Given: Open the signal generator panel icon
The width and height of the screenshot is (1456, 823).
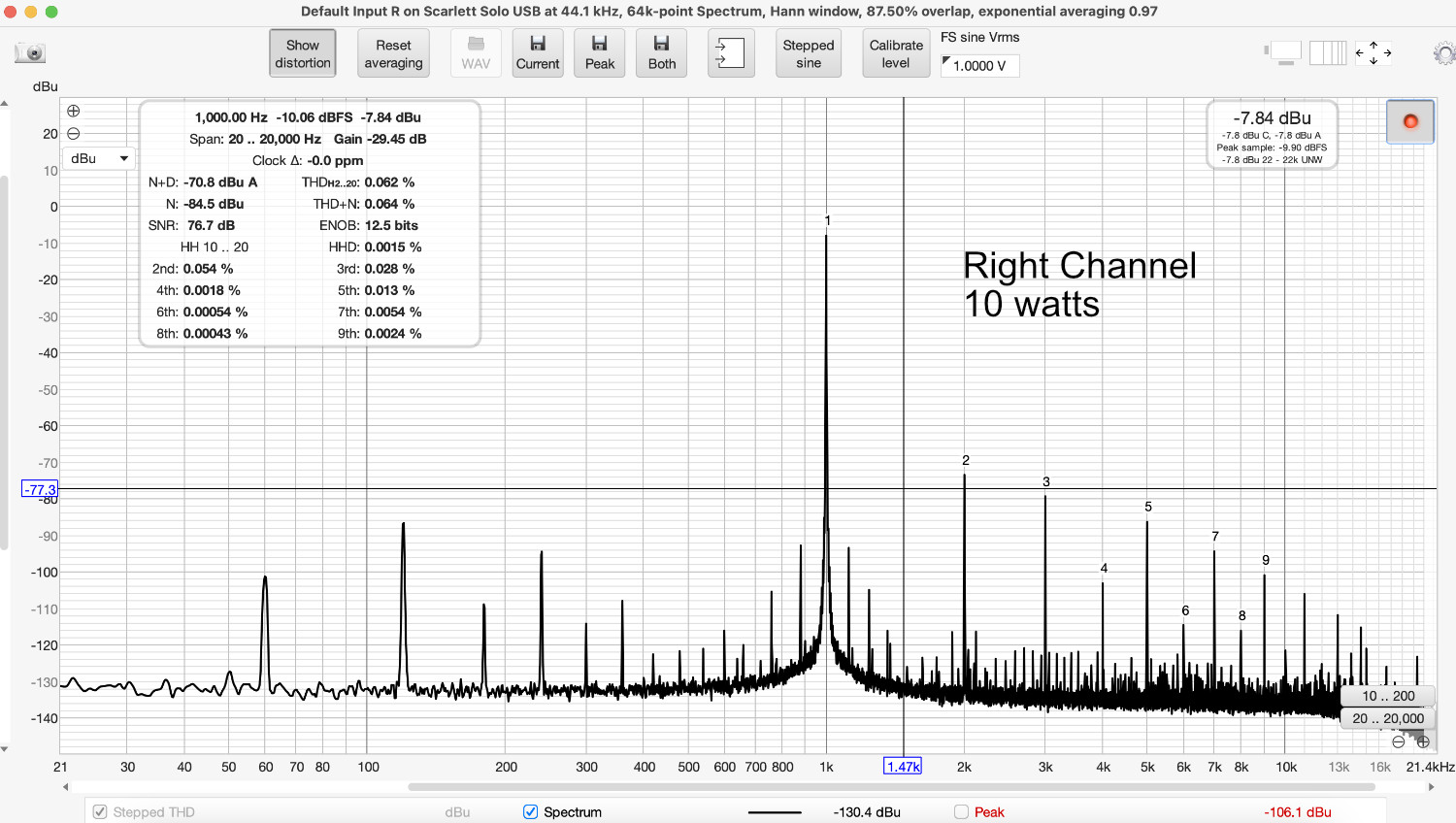Looking at the screenshot, I should pyautogui.click(x=731, y=52).
